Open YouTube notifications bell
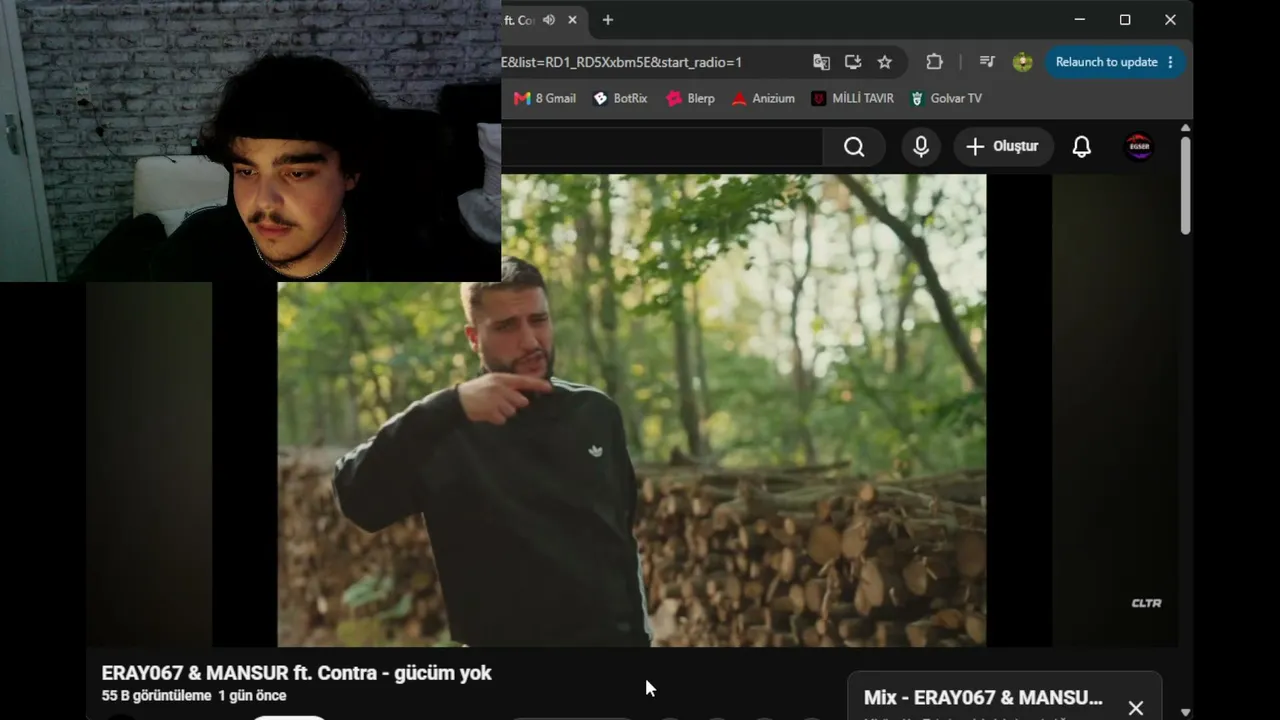 point(1081,147)
